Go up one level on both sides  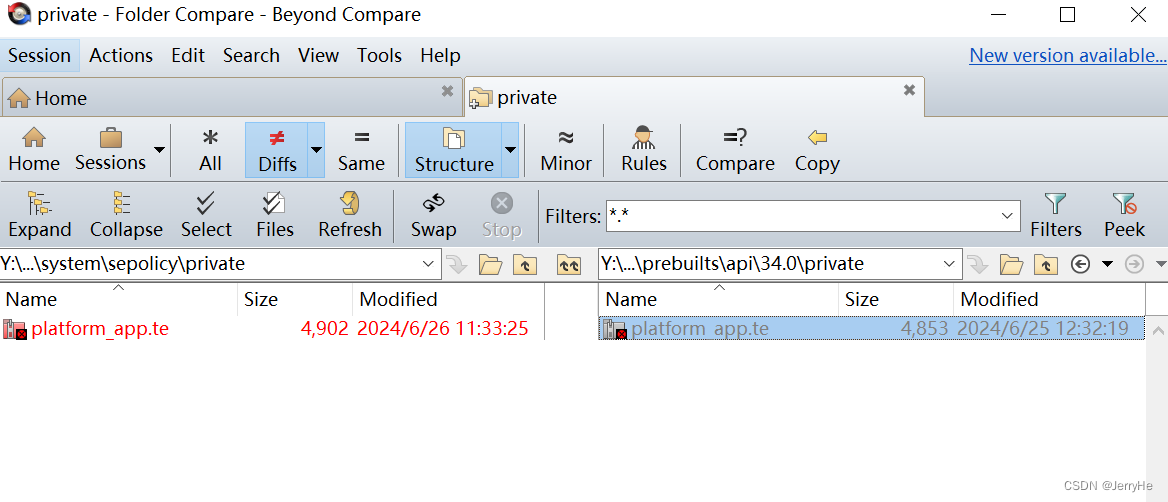pyautogui.click(x=568, y=264)
